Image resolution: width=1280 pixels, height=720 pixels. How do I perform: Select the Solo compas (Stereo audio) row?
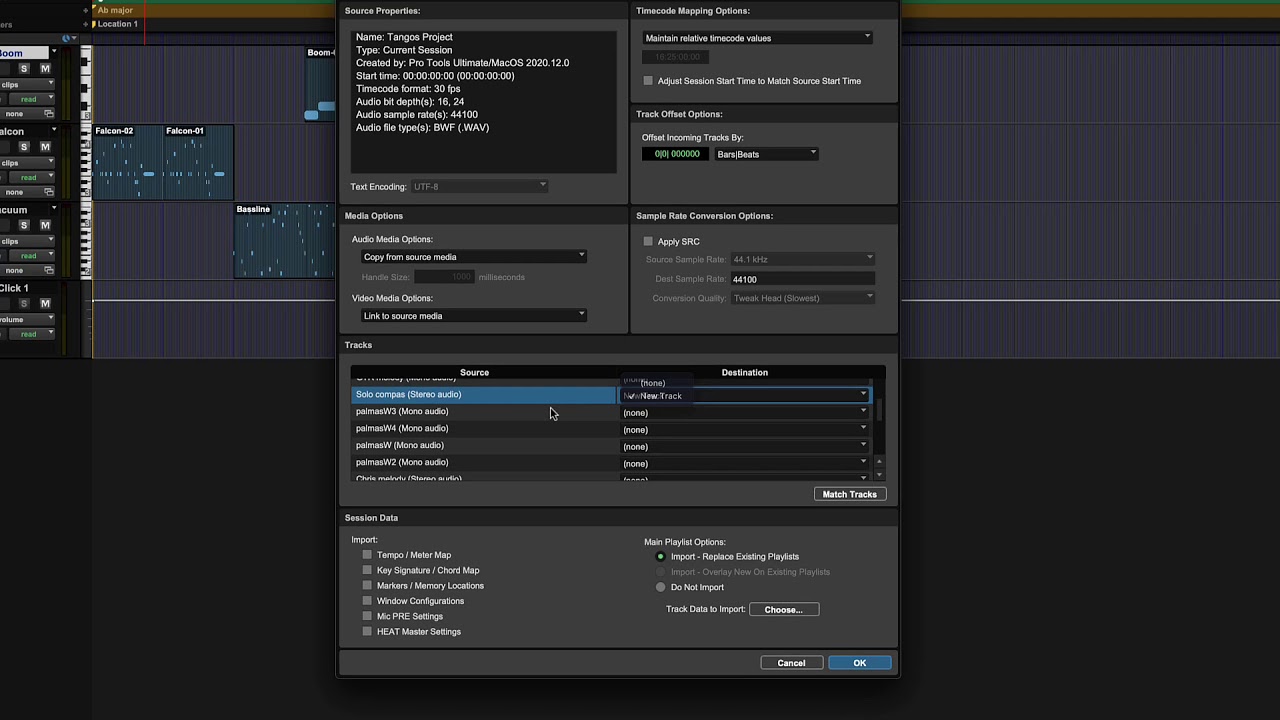484,394
